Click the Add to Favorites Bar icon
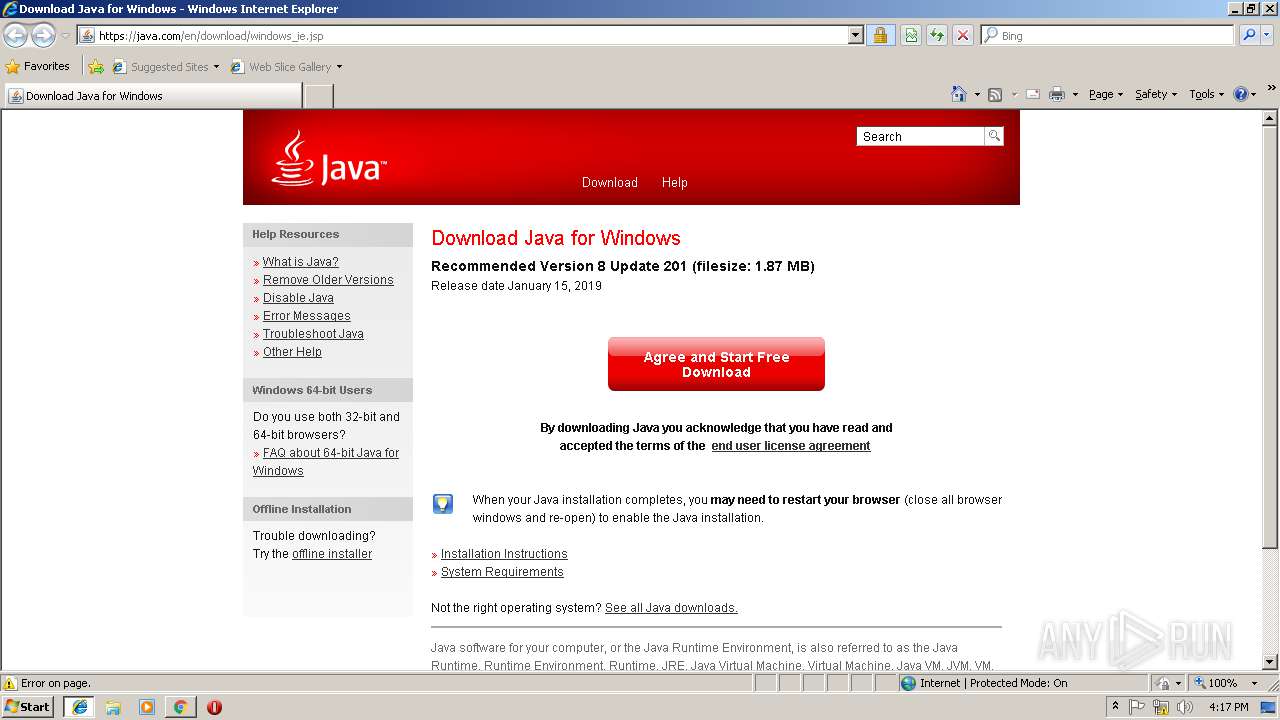The image size is (1280, 720). click(96, 67)
